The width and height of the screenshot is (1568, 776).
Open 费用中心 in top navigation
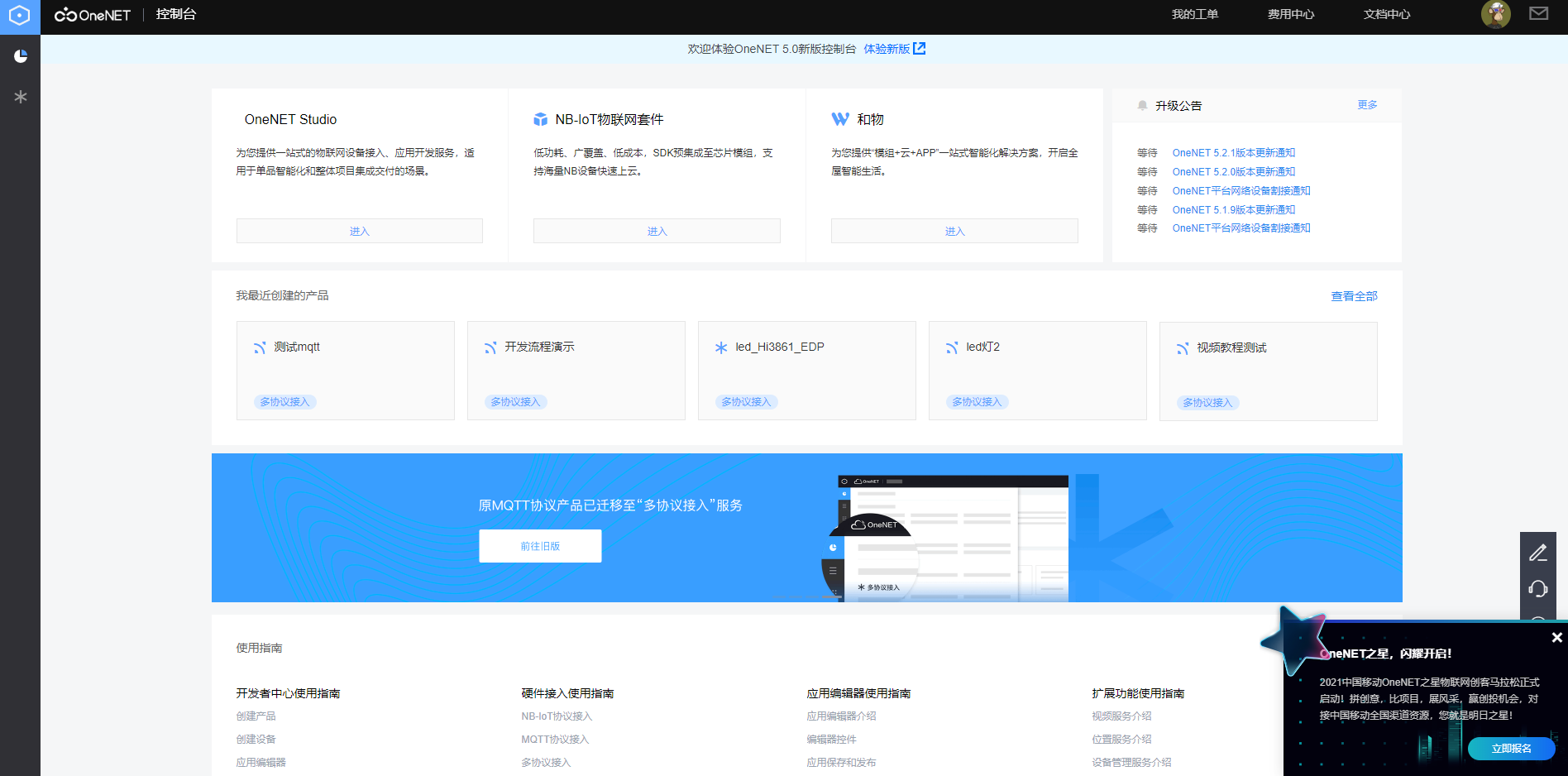[x=1290, y=14]
